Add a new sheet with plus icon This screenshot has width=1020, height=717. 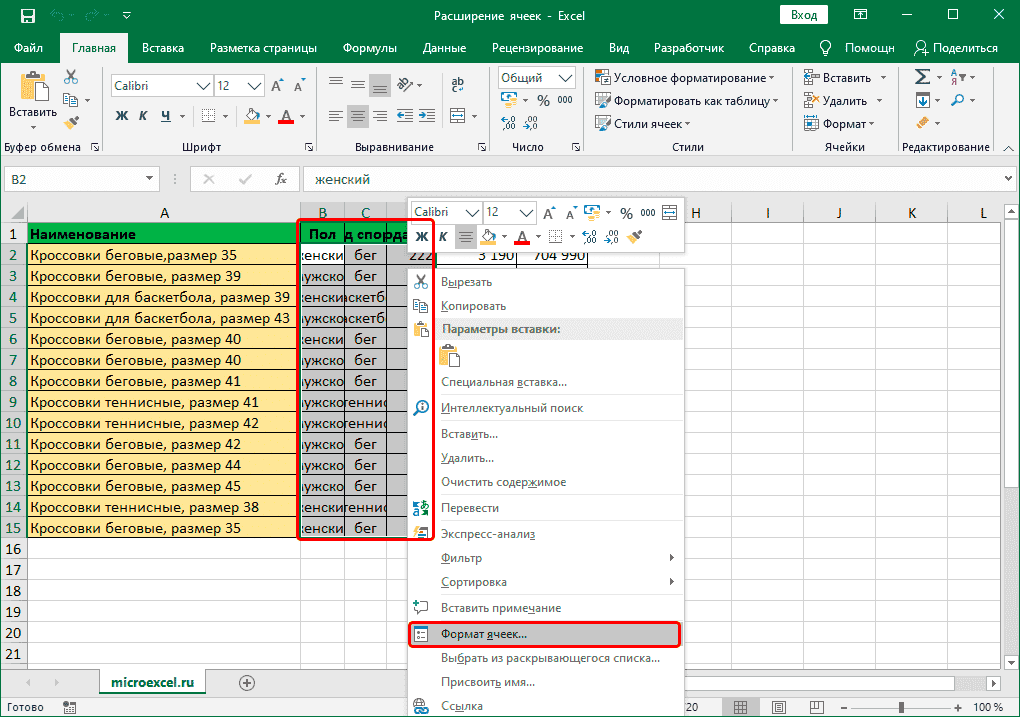246,682
